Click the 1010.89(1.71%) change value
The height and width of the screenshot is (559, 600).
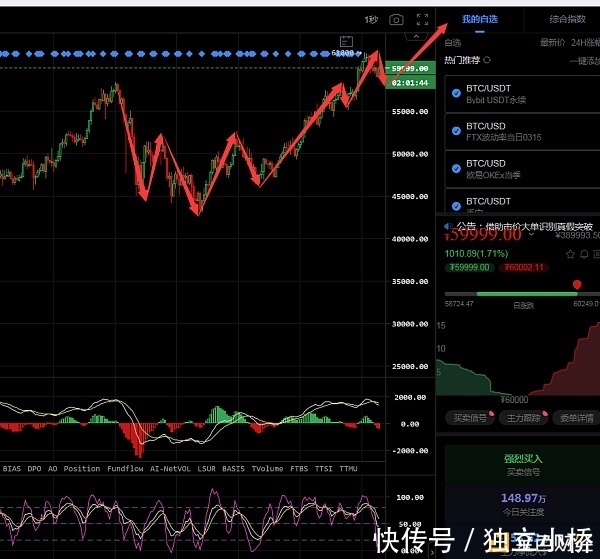[x=476, y=254]
